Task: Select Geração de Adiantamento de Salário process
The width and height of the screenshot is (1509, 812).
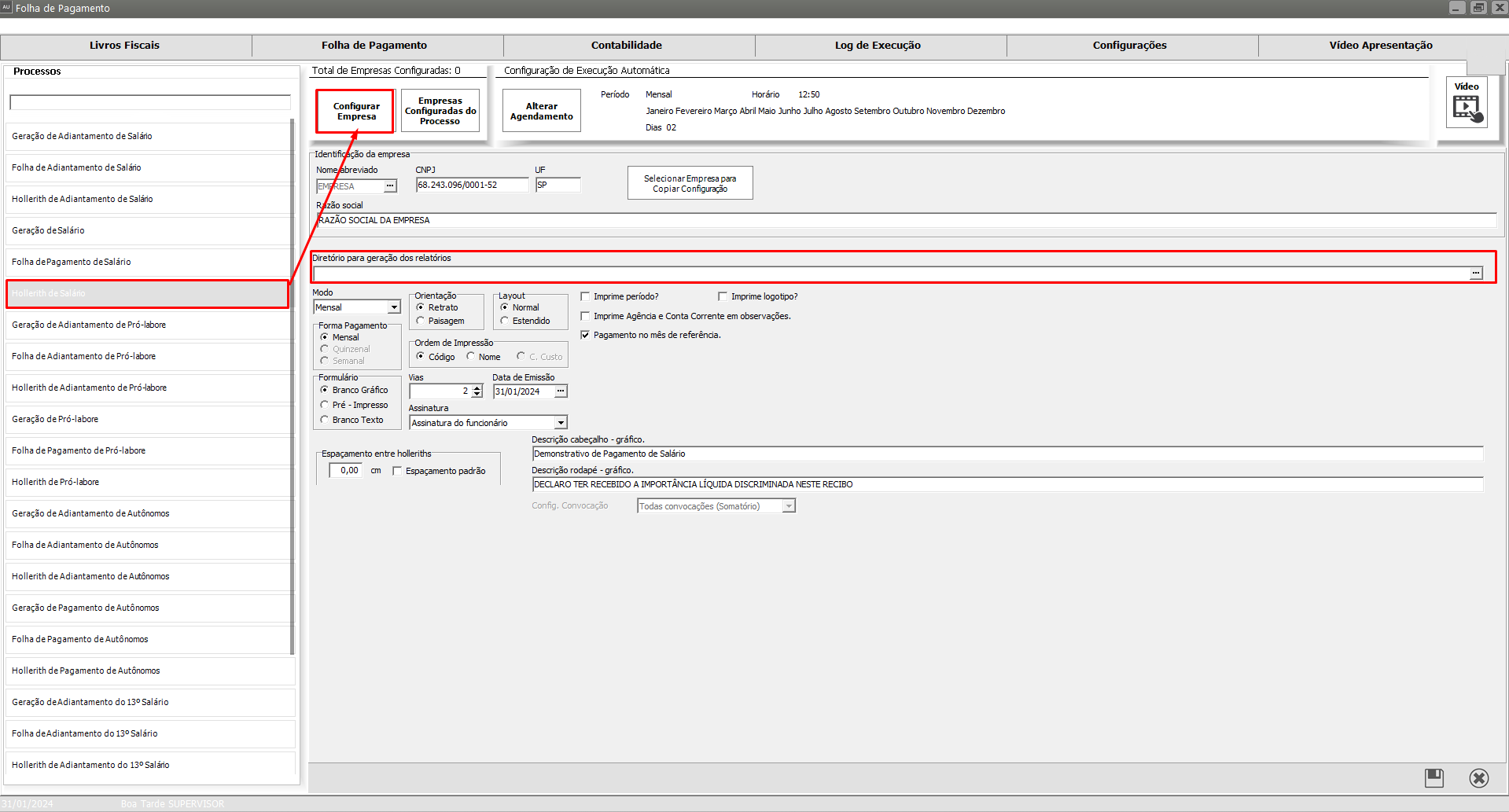Action: (149, 136)
